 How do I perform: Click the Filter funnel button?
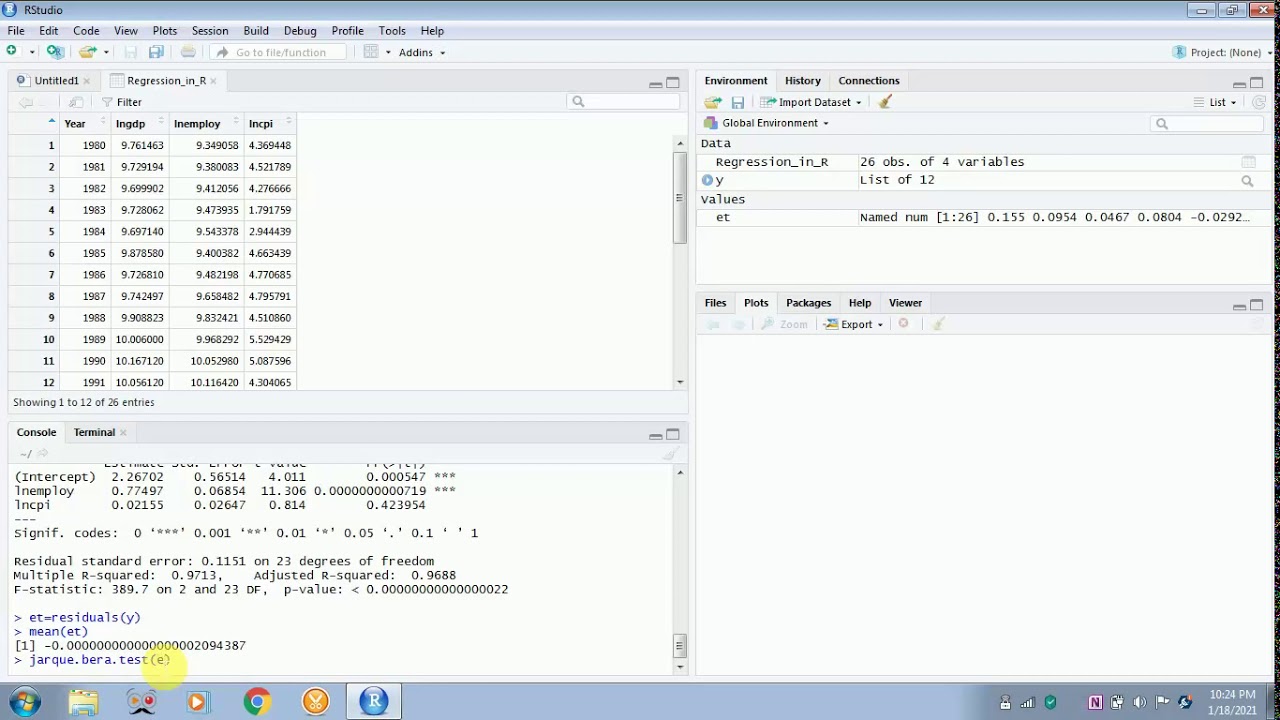pyautogui.click(x=122, y=102)
